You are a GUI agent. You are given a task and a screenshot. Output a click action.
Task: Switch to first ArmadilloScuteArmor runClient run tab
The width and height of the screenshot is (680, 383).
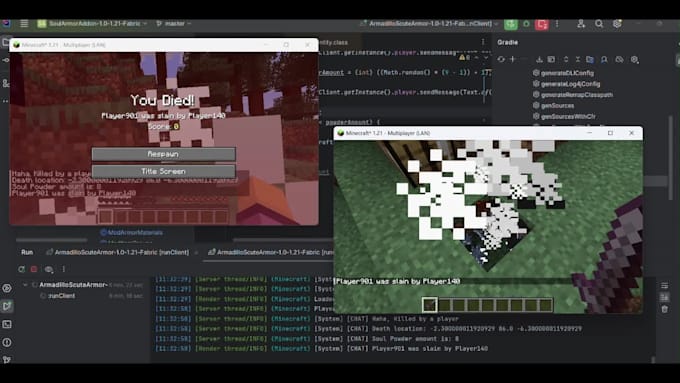click(x=118, y=252)
